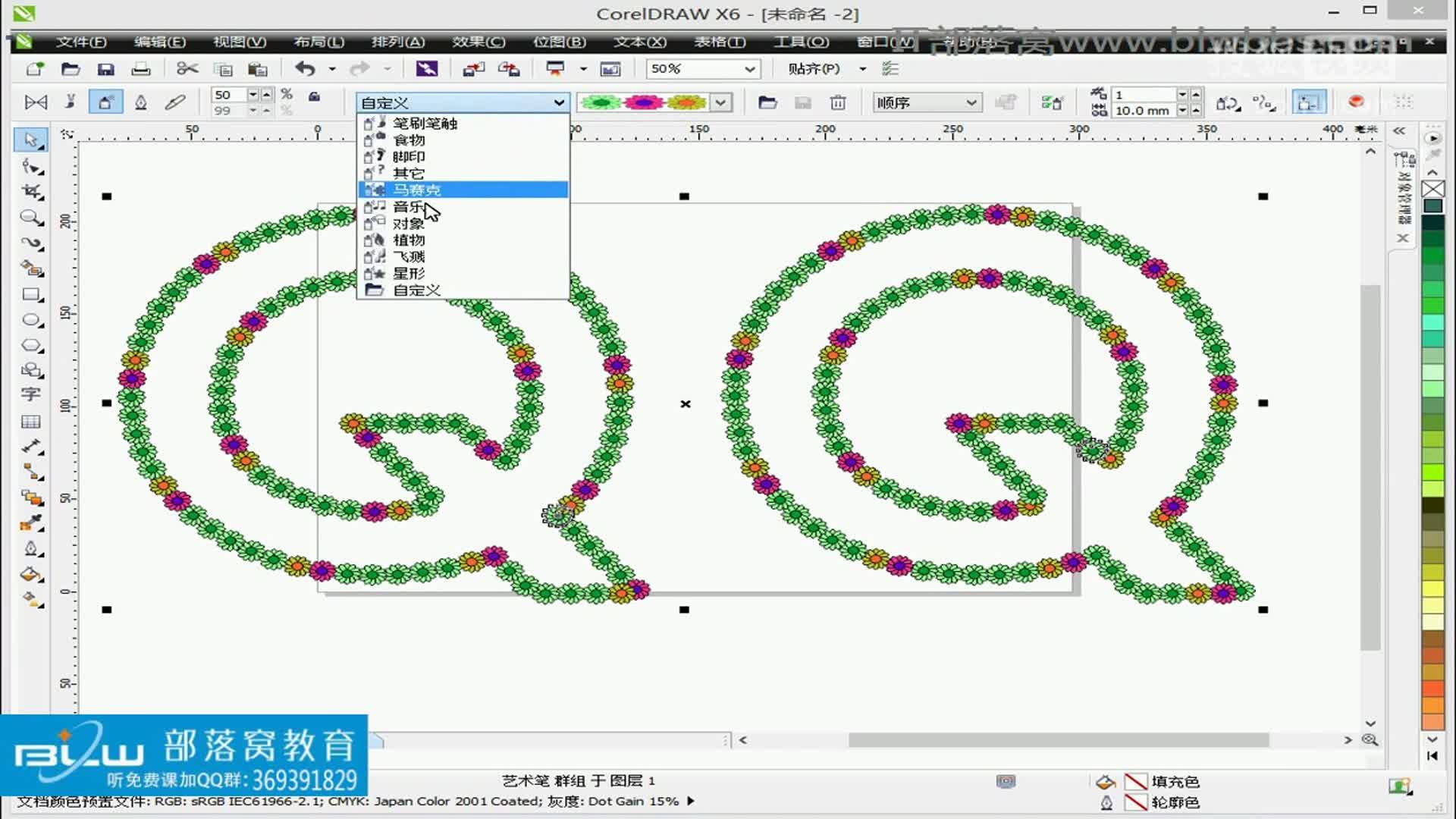Toggle the Sprayer mode button
Screen dimensions: 1456x819
coord(105,102)
